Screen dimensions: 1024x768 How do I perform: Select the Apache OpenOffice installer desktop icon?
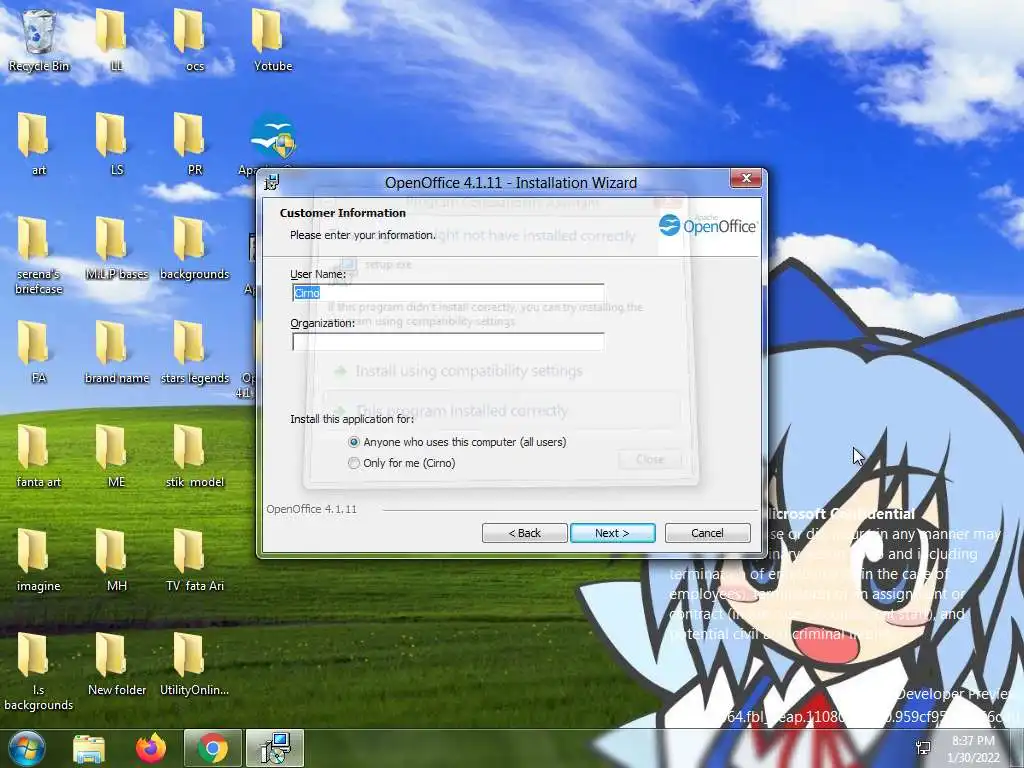[273, 140]
